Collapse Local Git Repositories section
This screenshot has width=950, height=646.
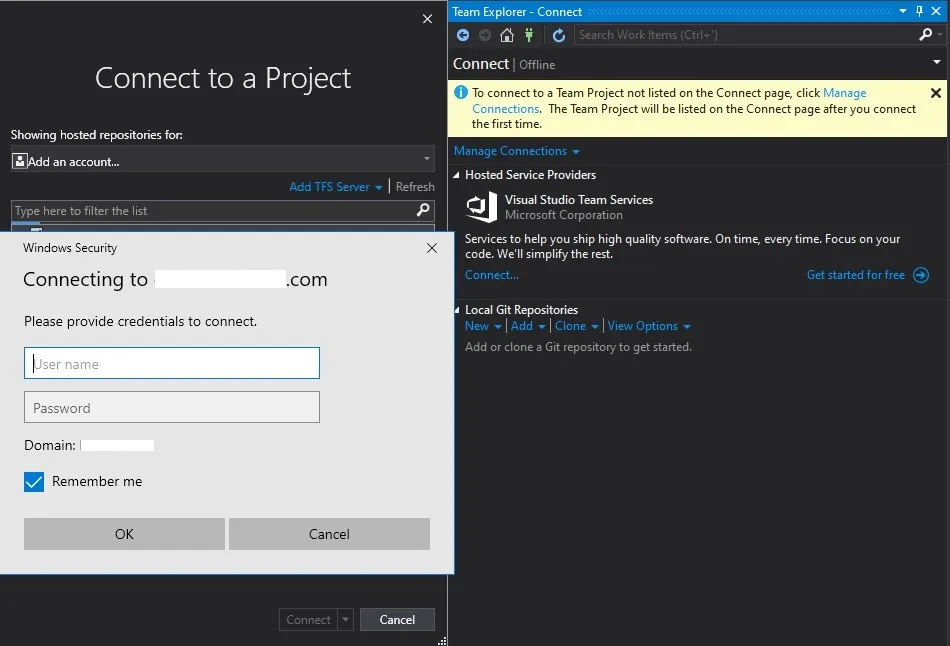(x=457, y=310)
